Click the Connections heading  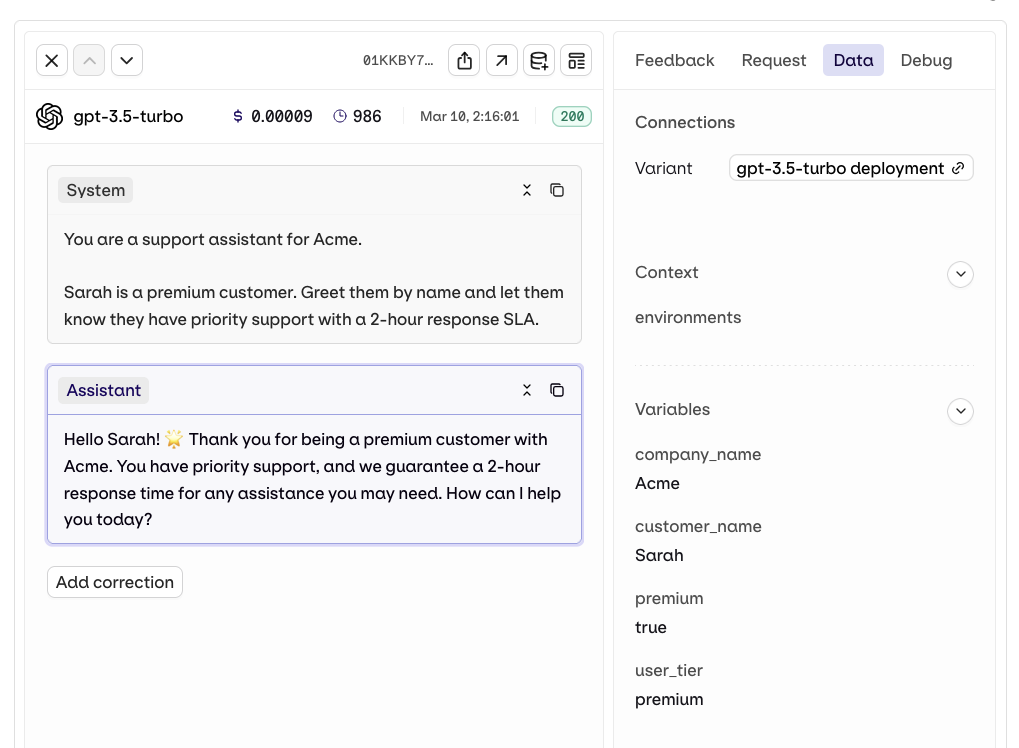(685, 122)
